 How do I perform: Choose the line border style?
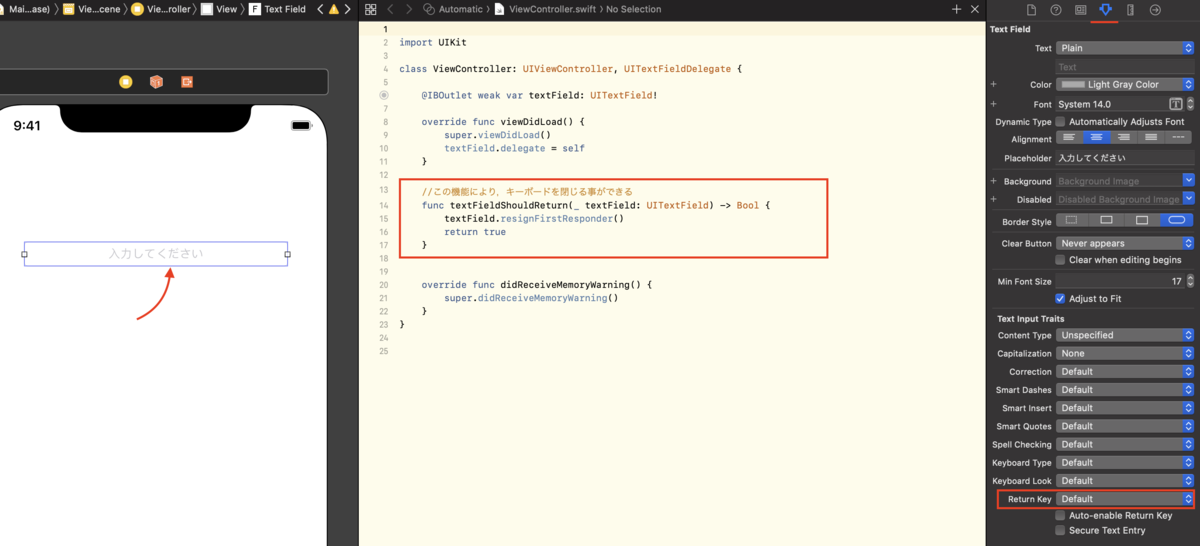pos(1107,220)
